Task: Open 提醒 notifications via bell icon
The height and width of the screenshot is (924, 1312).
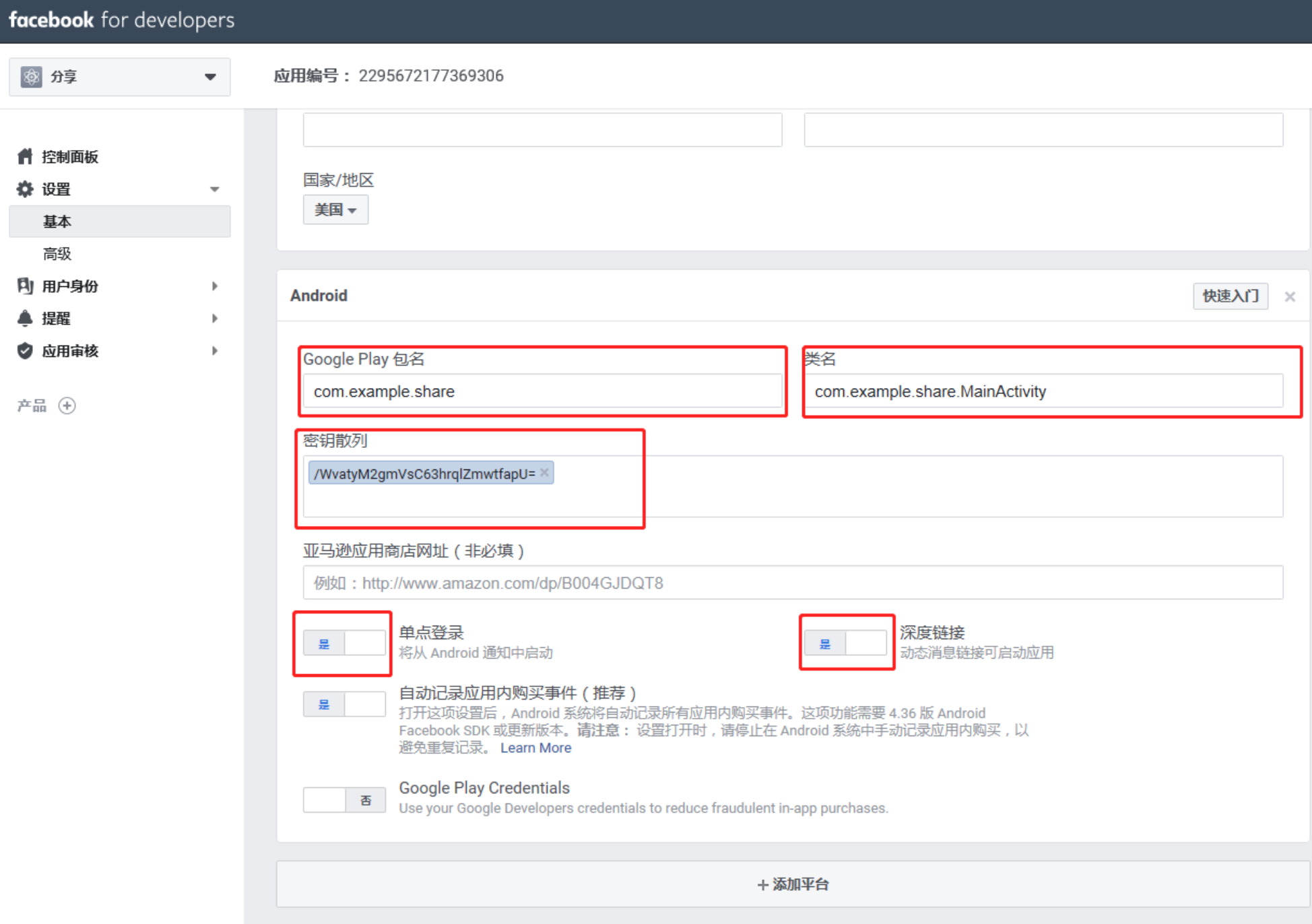Action: [x=24, y=318]
